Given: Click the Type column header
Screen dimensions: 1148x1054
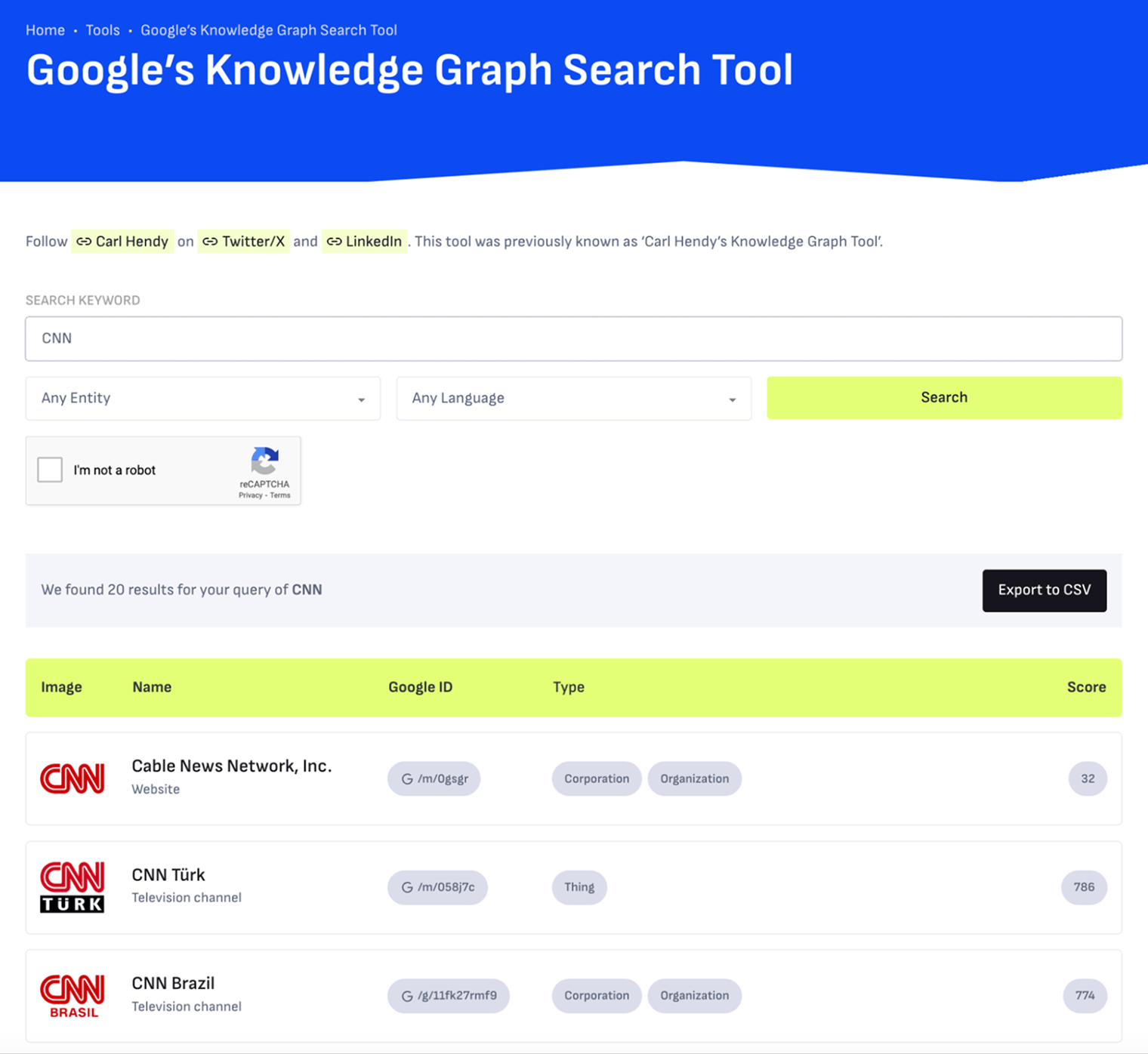Looking at the screenshot, I should (569, 687).
